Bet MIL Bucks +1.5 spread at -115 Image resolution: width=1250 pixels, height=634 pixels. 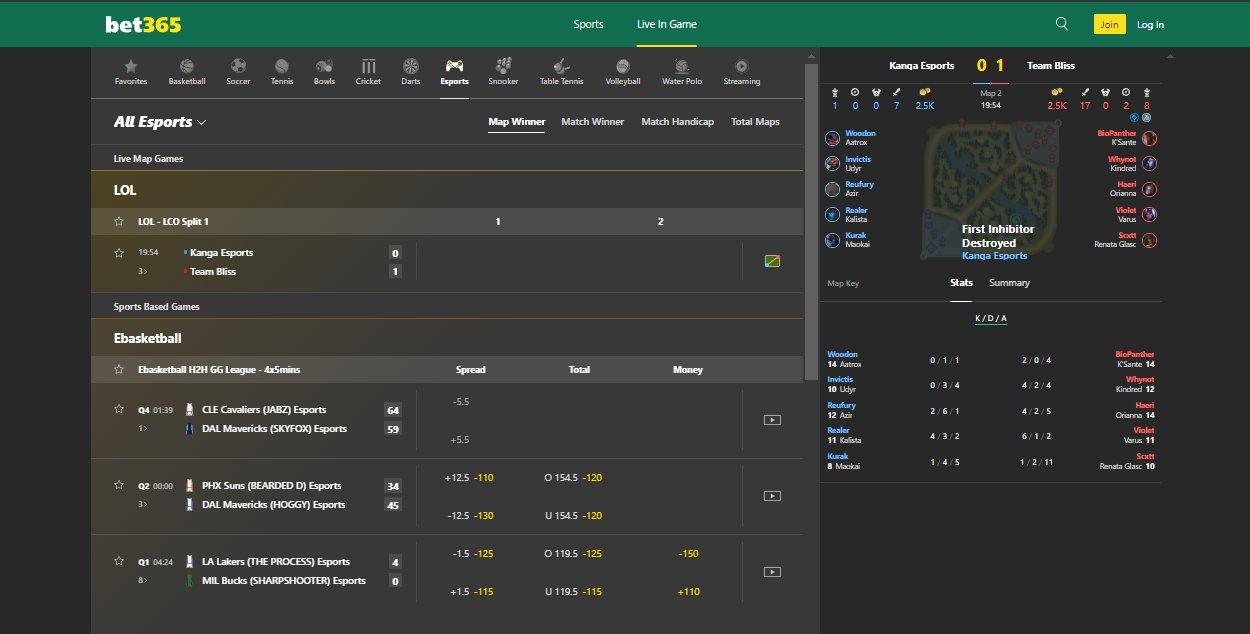pos(473,592)
